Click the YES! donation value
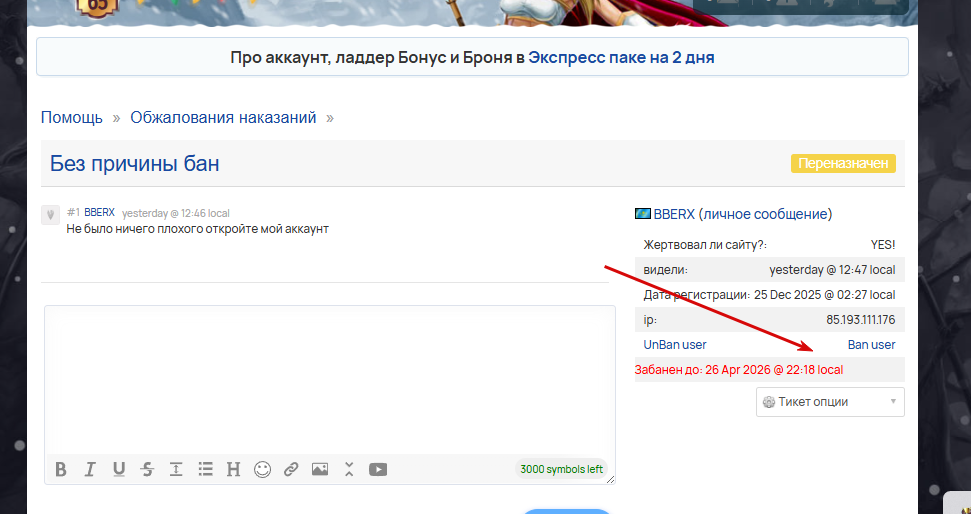 [883, 245]
